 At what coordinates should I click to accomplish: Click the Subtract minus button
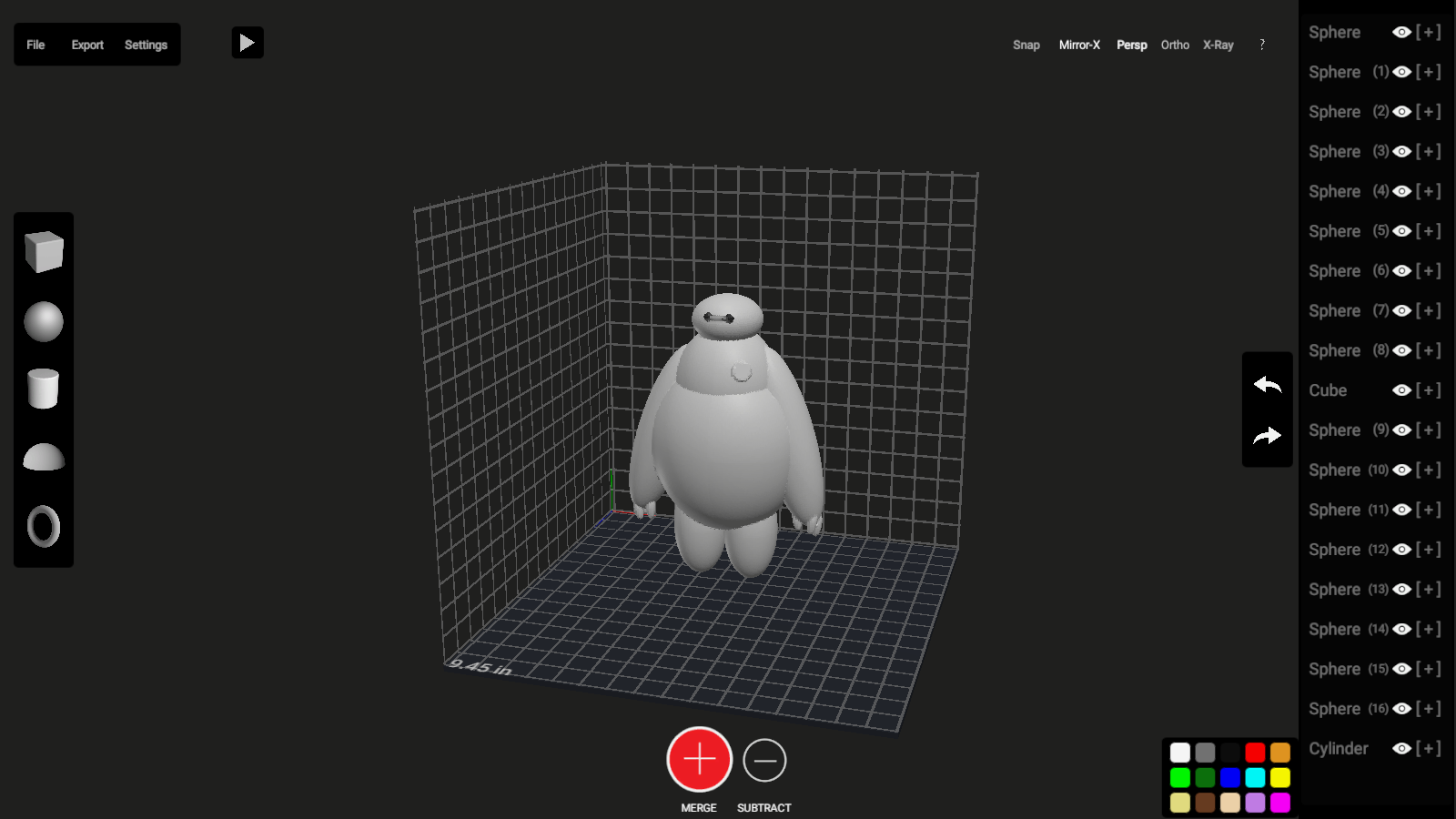(764, 760)
